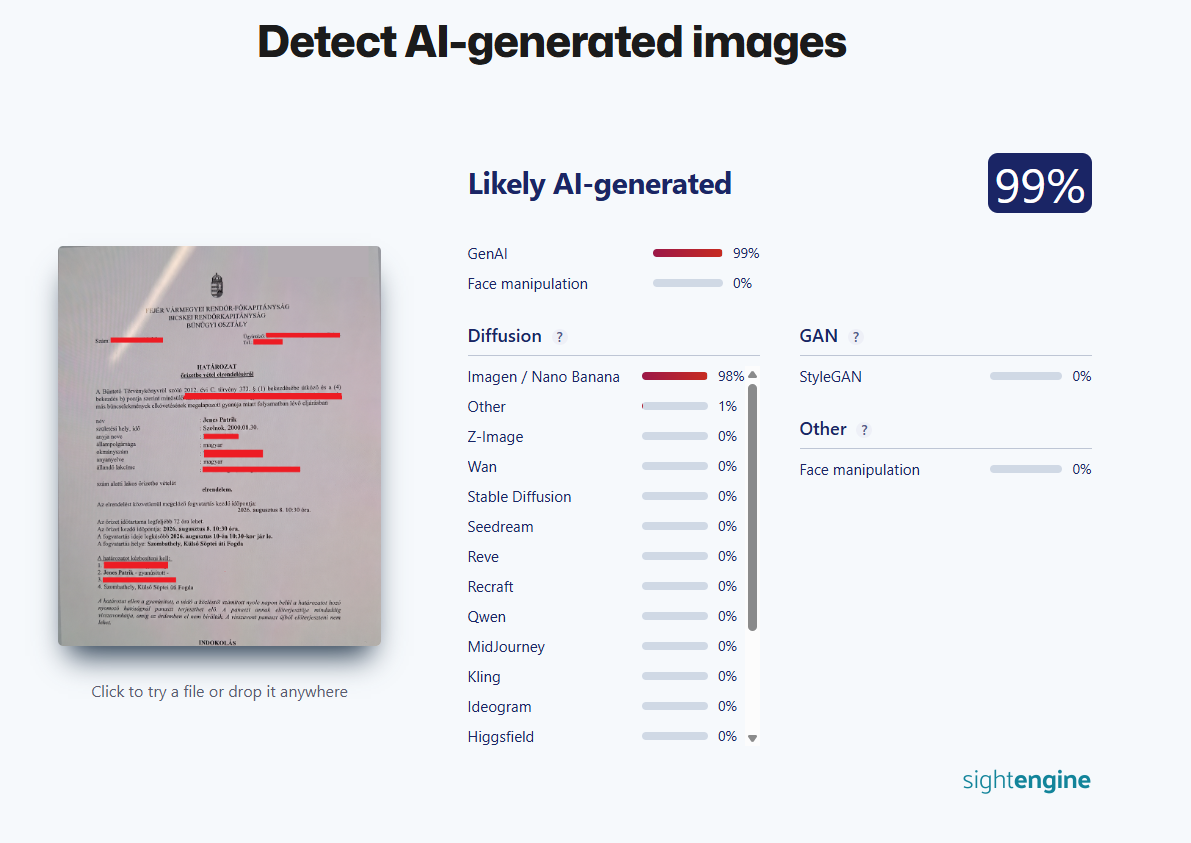Select the 'Z-Image' row label

click(495, 437)
